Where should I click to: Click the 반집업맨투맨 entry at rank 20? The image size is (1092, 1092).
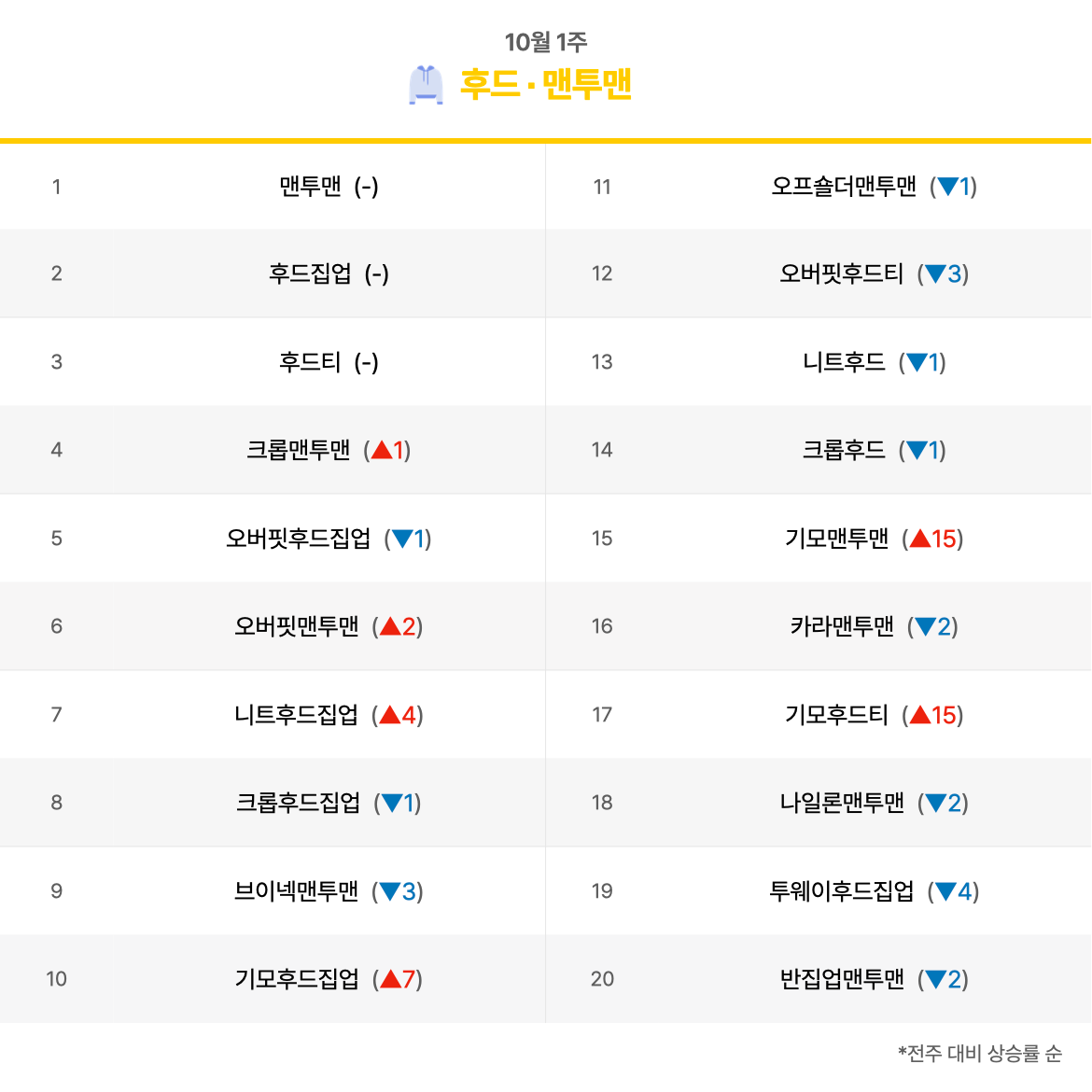(x=841, y=978)
